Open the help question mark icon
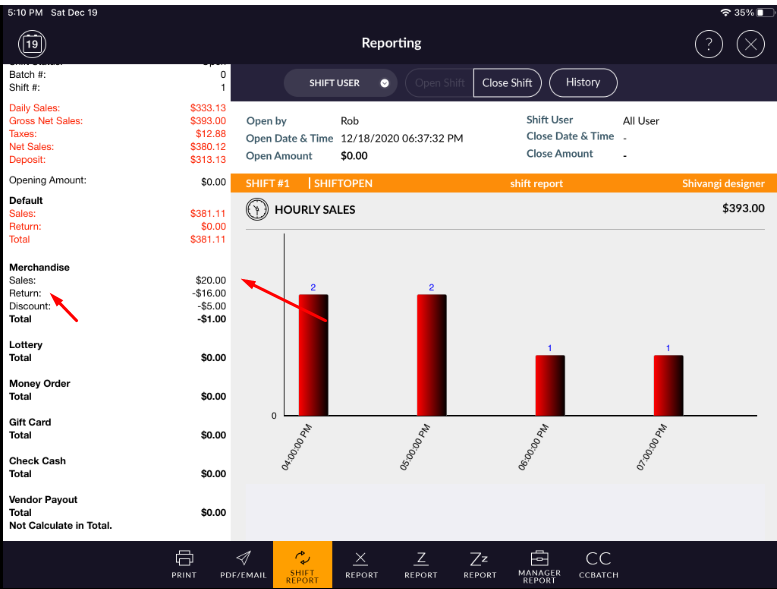The height and width of the screenshot is (589, 777). tap(708, 44)
